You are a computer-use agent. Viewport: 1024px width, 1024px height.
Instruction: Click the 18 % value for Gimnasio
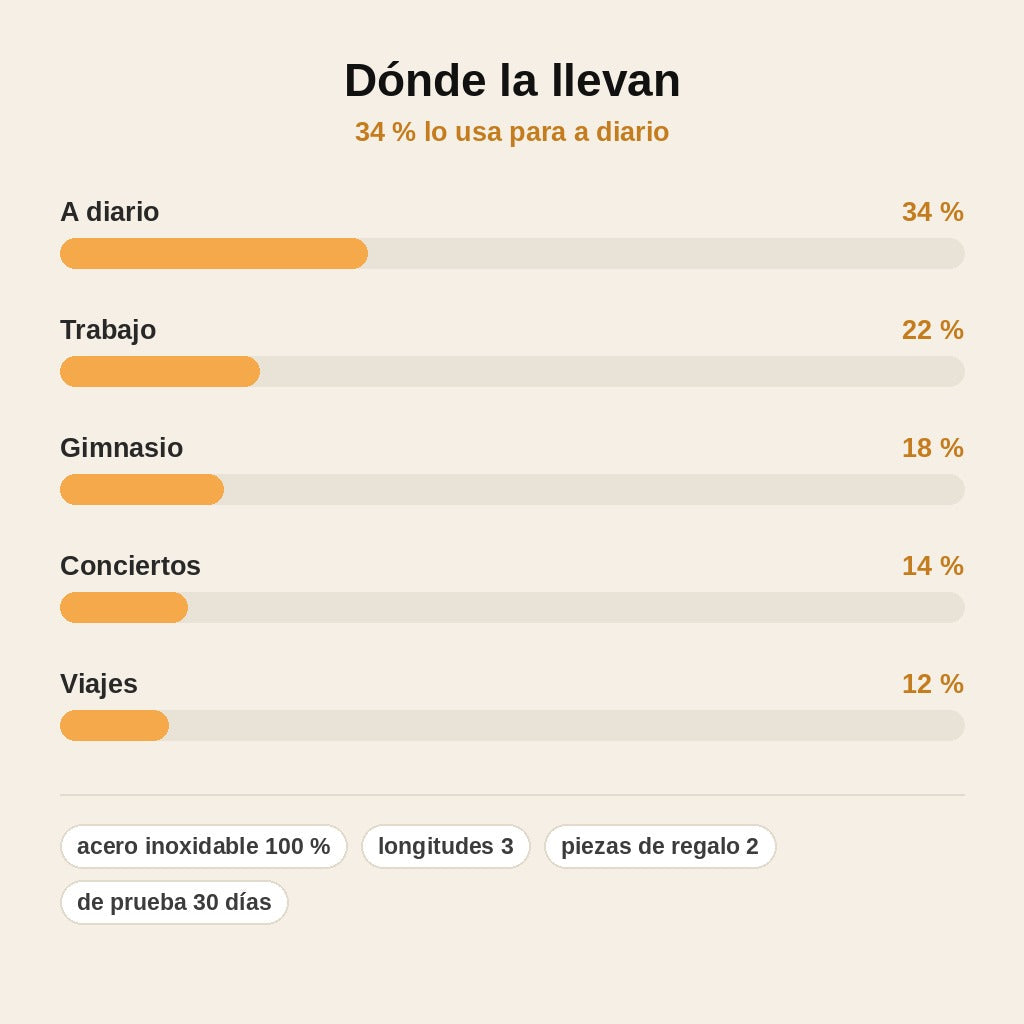coord(933,448)
